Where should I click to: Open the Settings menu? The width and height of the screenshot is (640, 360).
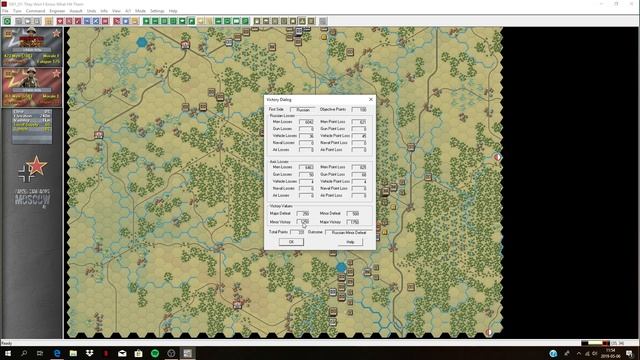pos(157,11)
